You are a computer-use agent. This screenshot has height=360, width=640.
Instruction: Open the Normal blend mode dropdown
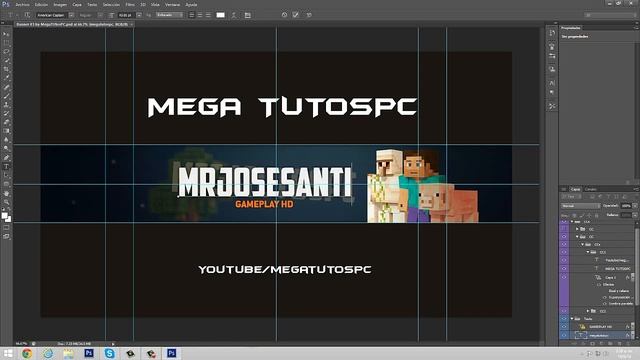(580, 206)
